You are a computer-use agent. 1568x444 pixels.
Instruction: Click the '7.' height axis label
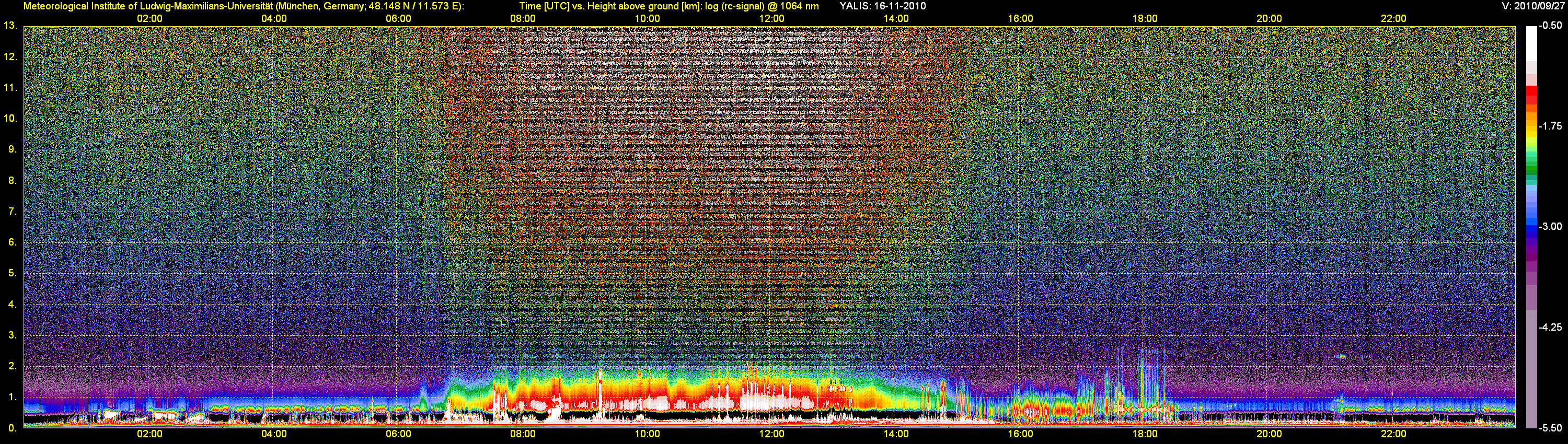(12, 212)
